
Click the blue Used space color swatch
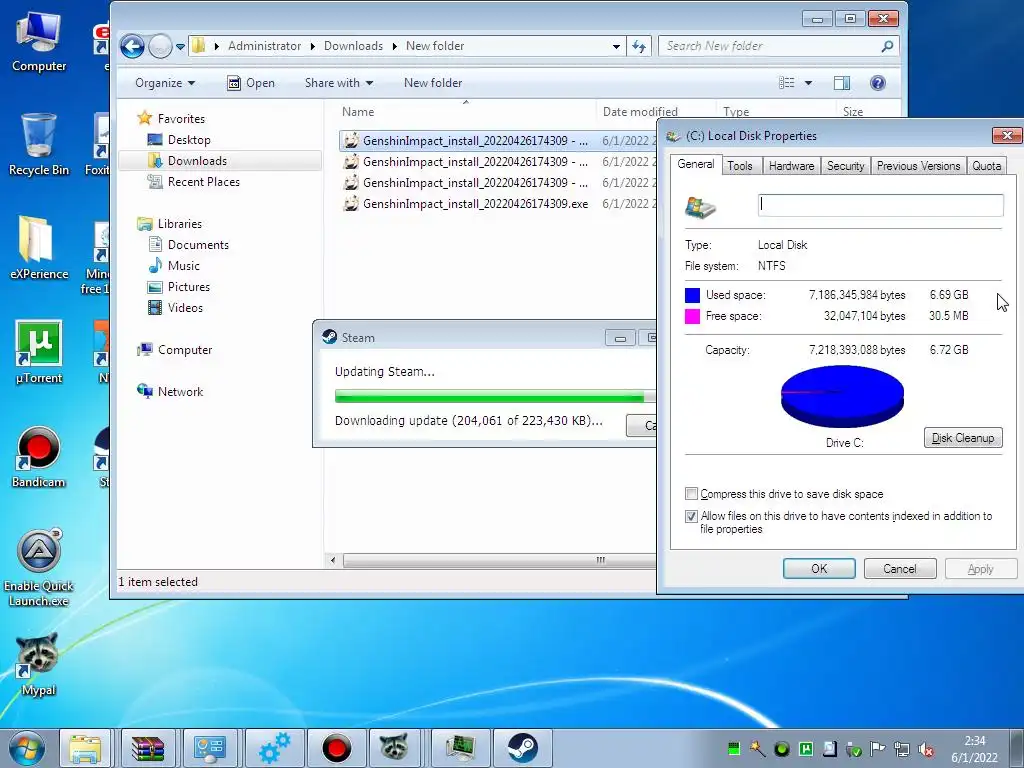692,295
